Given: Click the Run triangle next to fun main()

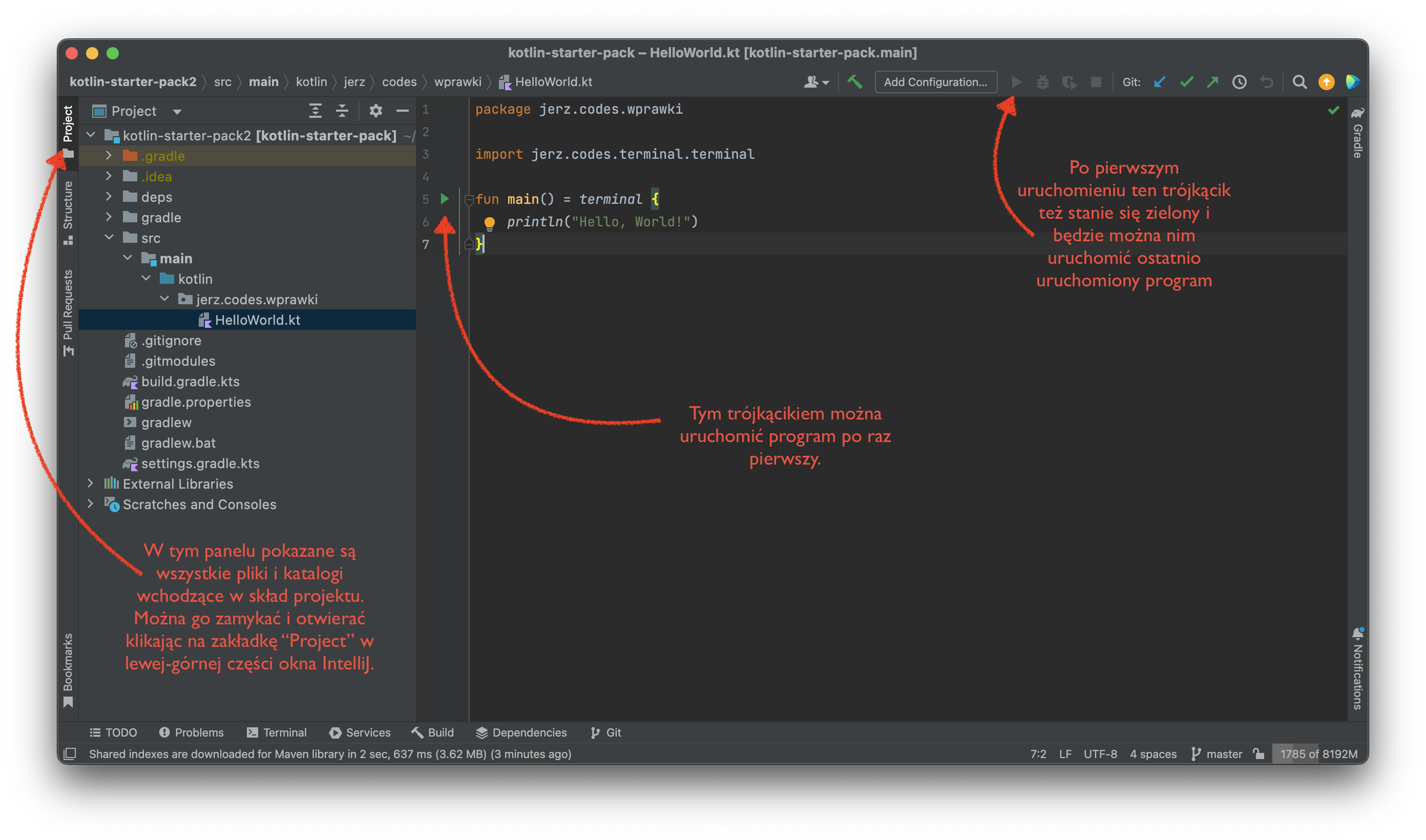Looking at the screenshot, I should click(x=448, y=198).
